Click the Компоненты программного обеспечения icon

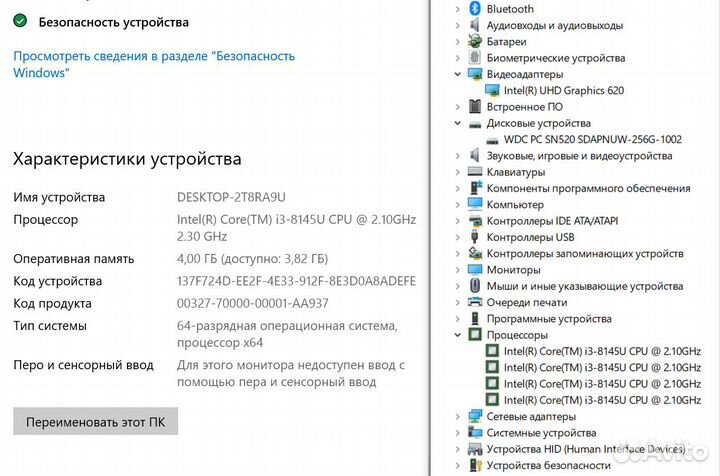coord(476,188)
